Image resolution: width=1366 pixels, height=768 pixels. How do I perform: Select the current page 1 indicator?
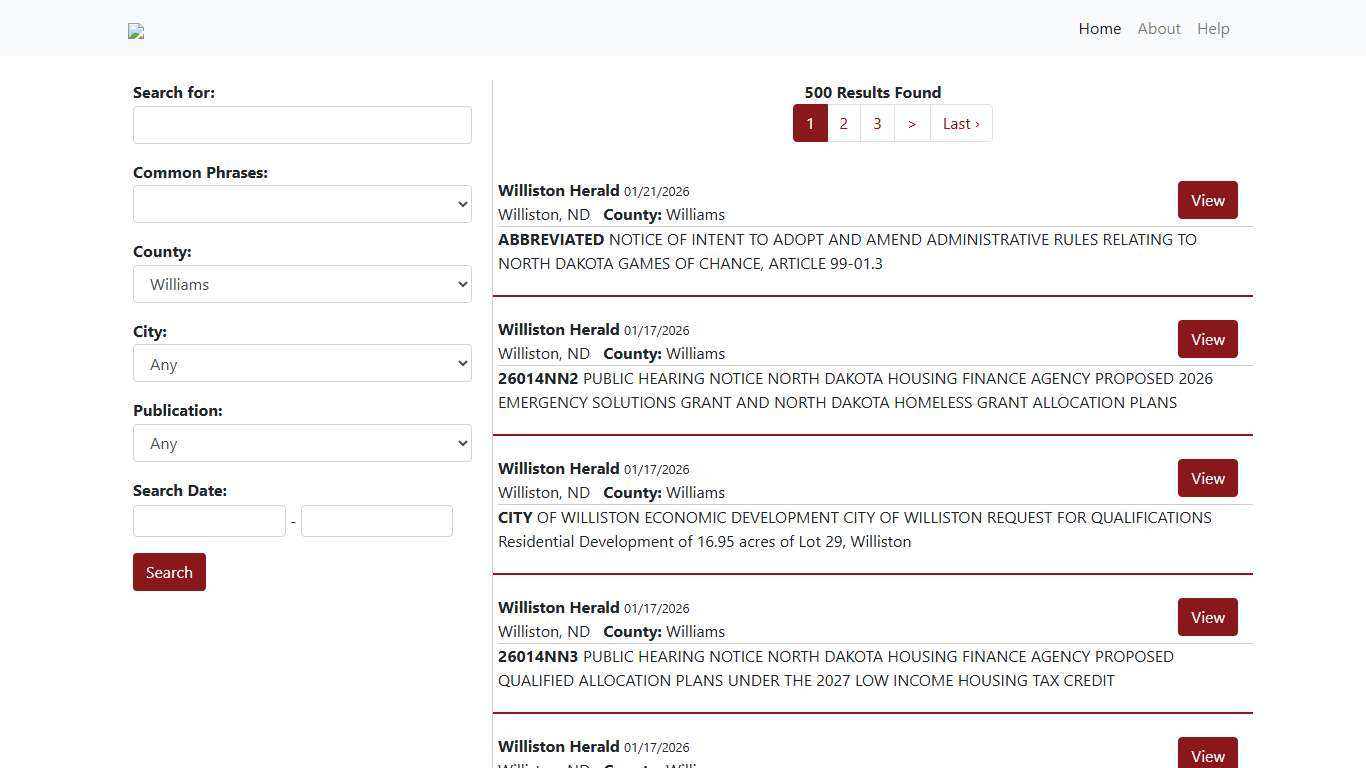pyautogui.click(x=810, y=123)
